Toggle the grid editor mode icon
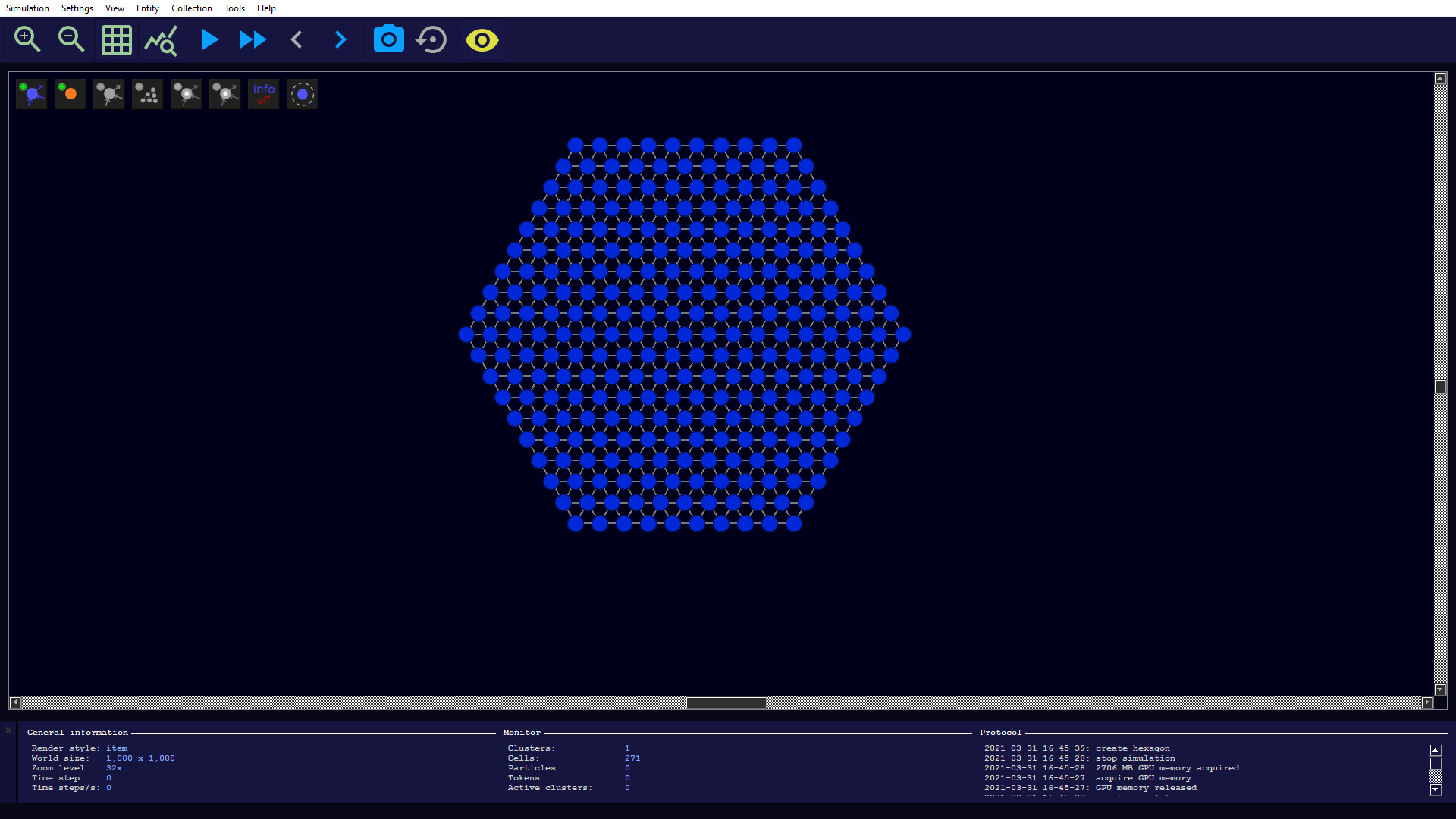Viewport: 1456px width, 819px height. point(116,40)
